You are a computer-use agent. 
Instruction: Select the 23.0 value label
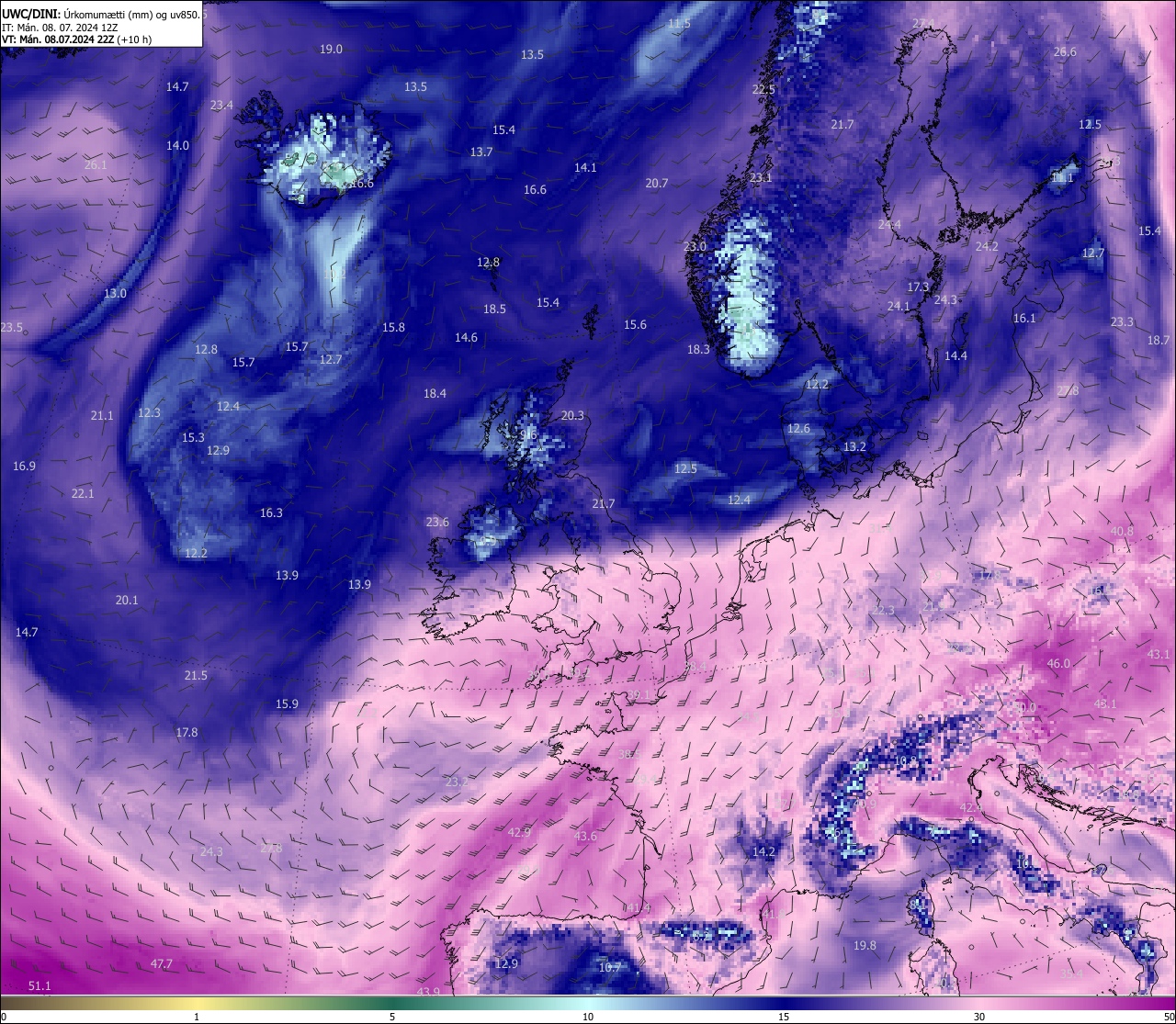(695, 246)
